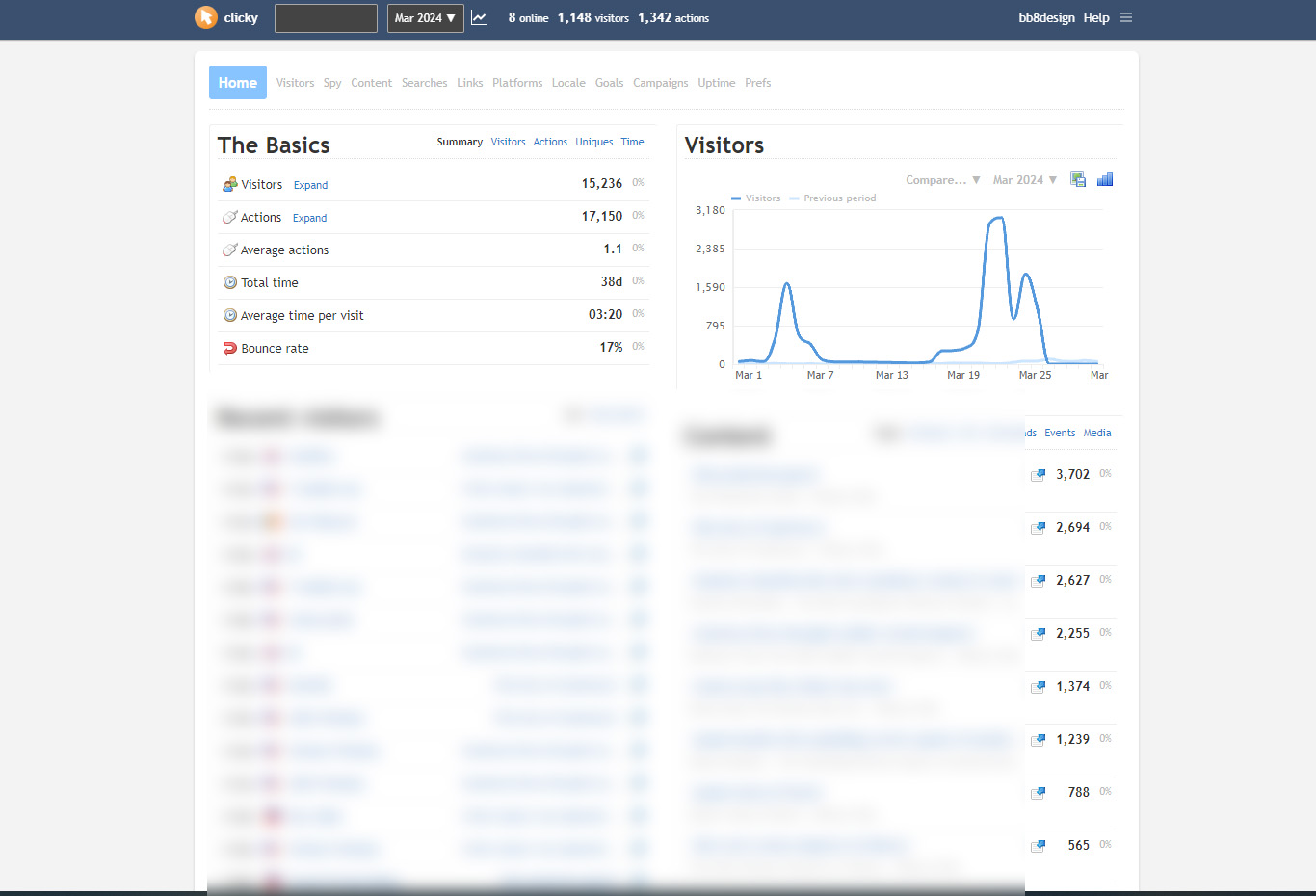Open the Mar 2024 date dropdown in header

[x=425, y=18]
